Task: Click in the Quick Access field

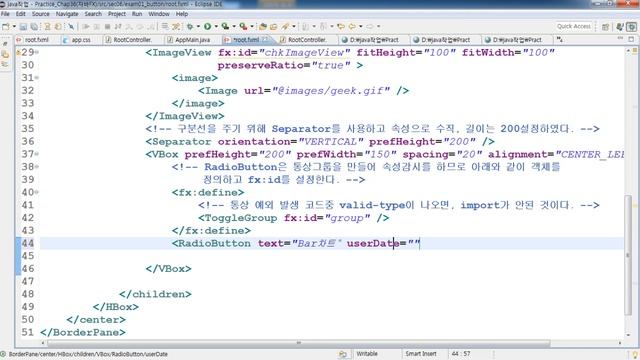Action: 573,27
